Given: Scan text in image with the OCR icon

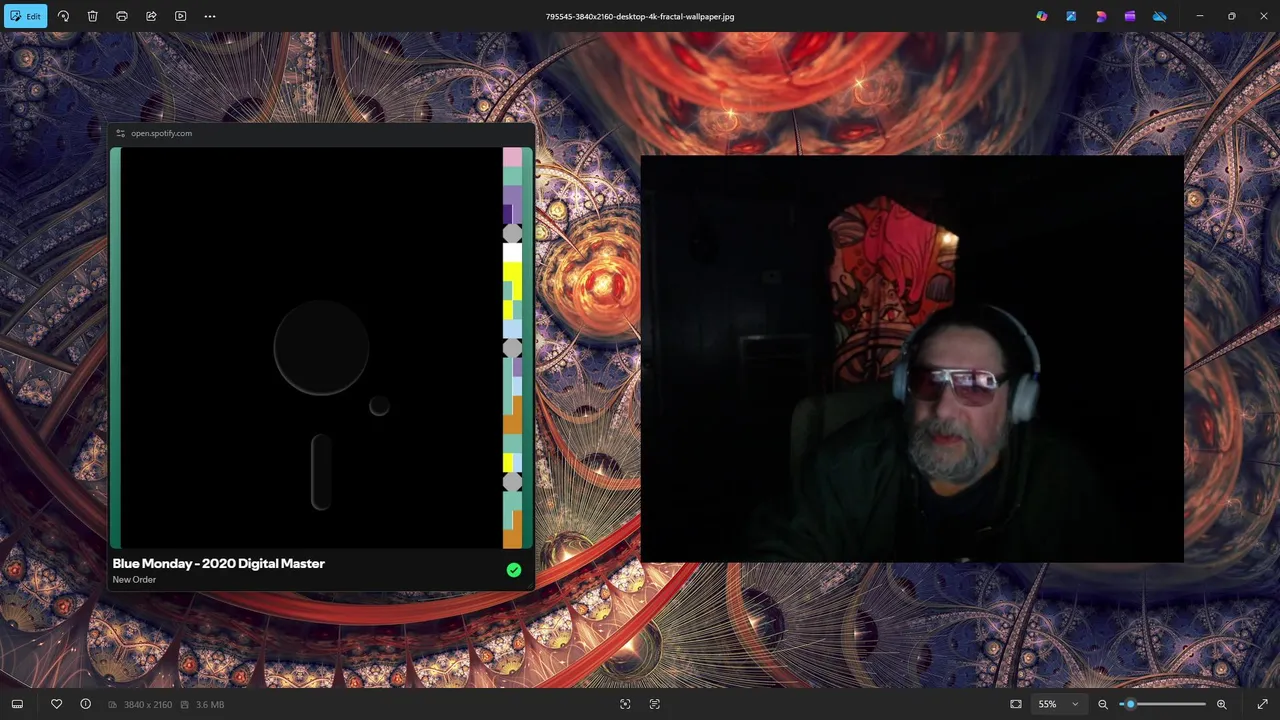Looking at the screenshot, I should (655, 704).
